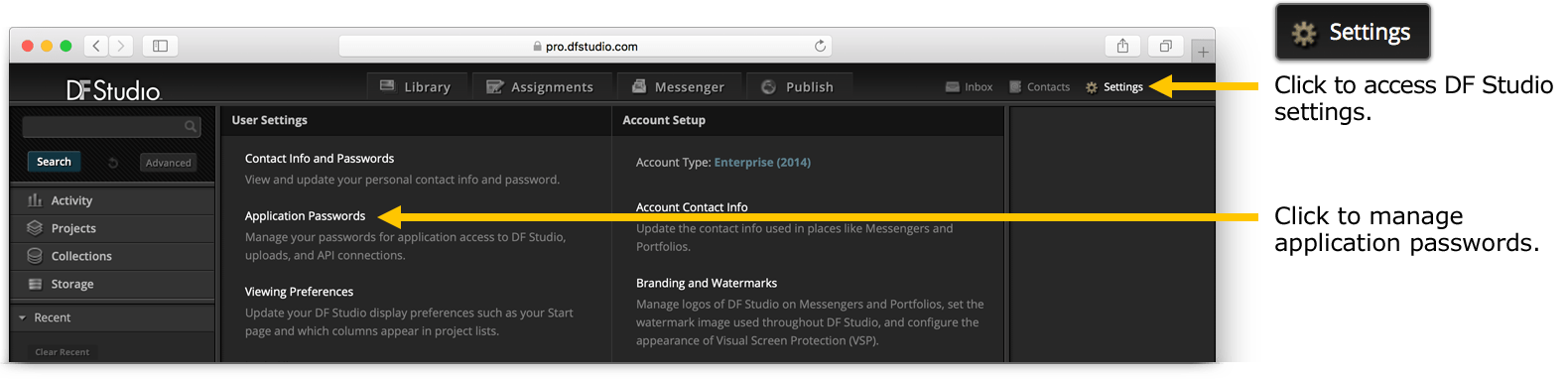1568x379 pixels.
Task: Open Contact Info and Passwords settings
Action: (x=320, y=159)
